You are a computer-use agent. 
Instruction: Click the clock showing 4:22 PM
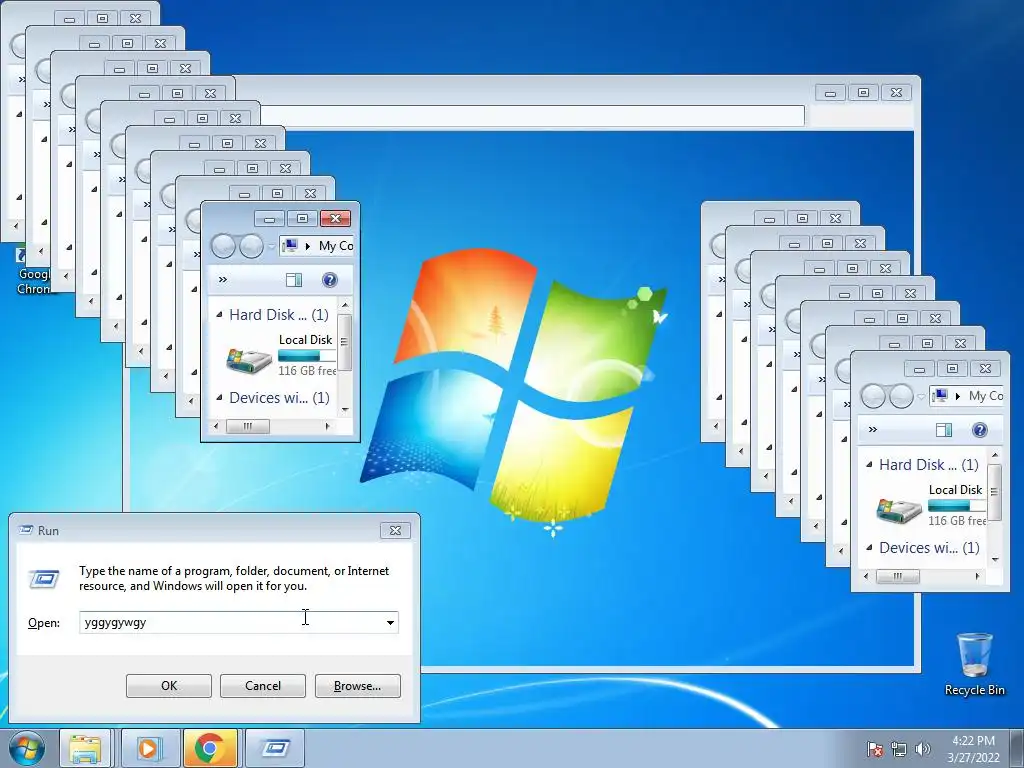[x=973, y=741]
